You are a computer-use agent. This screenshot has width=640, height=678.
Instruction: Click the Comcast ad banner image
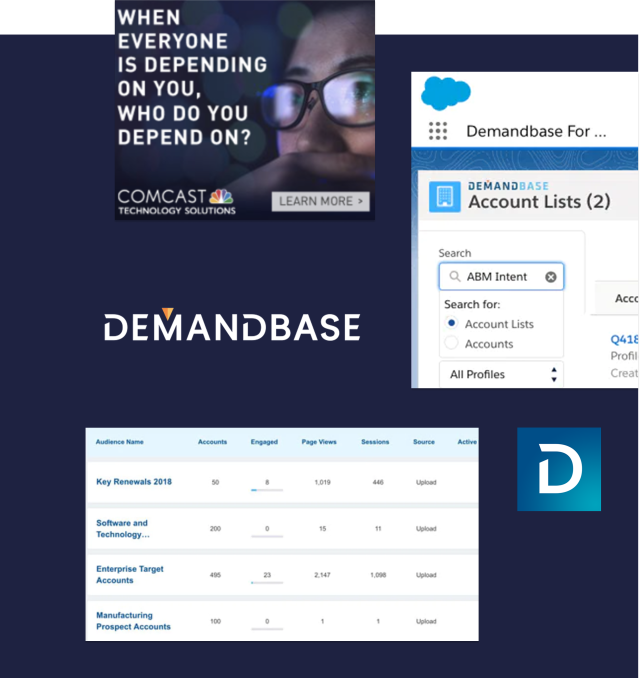[x=245, y=110]
